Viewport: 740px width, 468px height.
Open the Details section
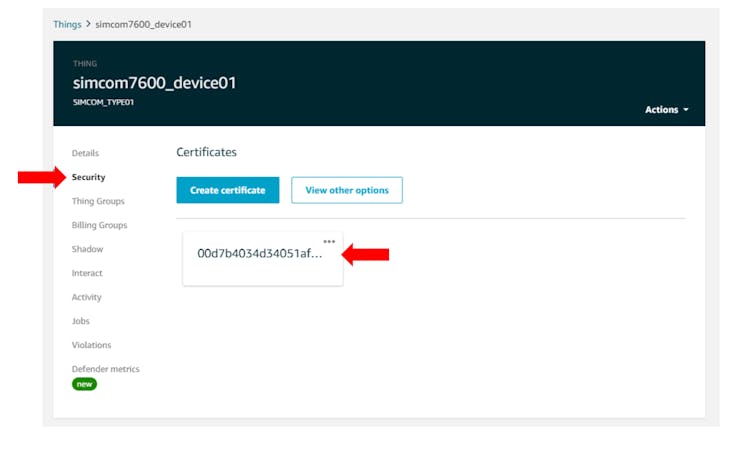(x=85, y=153)
